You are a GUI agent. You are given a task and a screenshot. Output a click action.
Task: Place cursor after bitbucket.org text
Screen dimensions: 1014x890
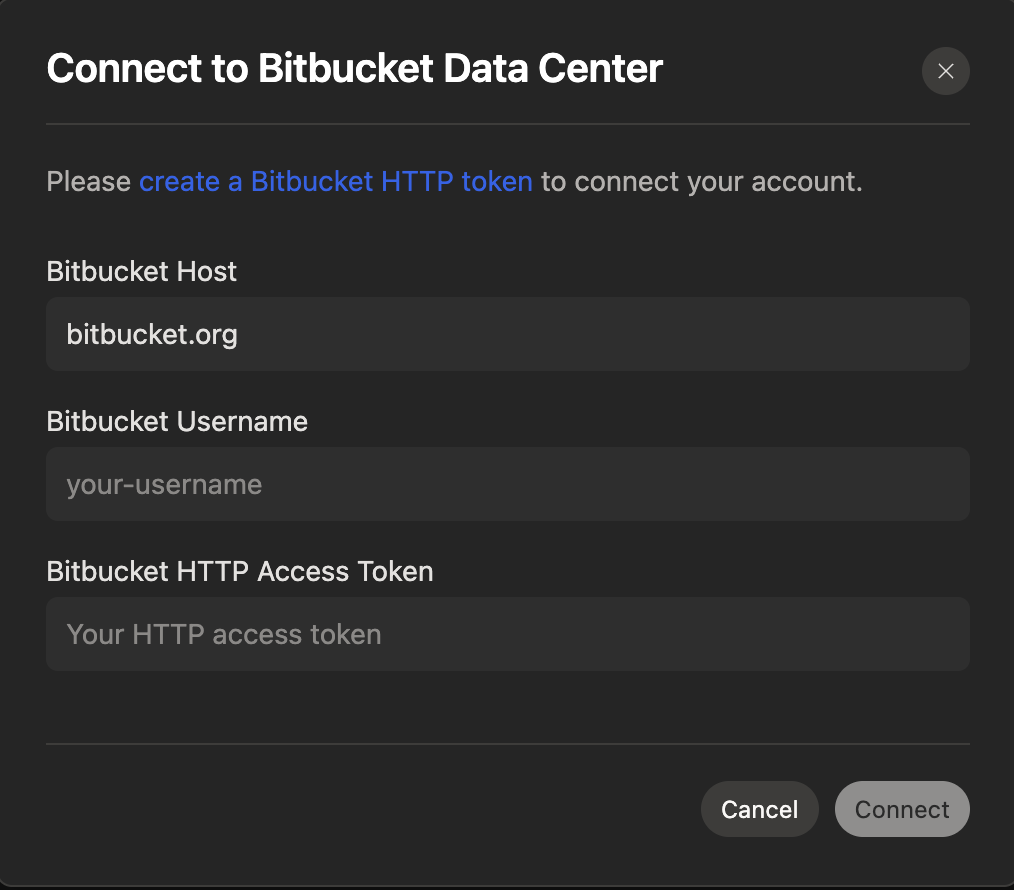(x=245, y=334)
